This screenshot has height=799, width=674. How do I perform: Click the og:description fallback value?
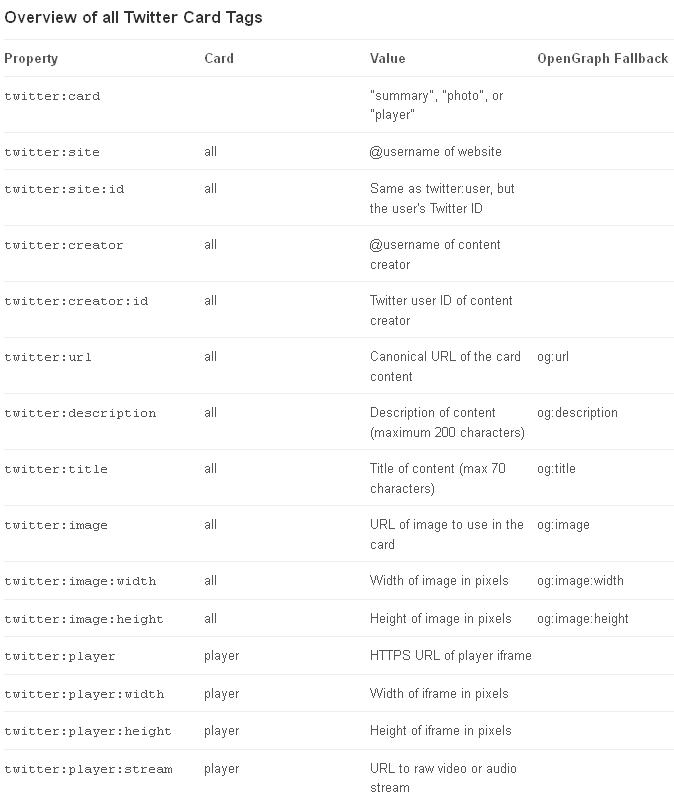(x=577, y=412)
